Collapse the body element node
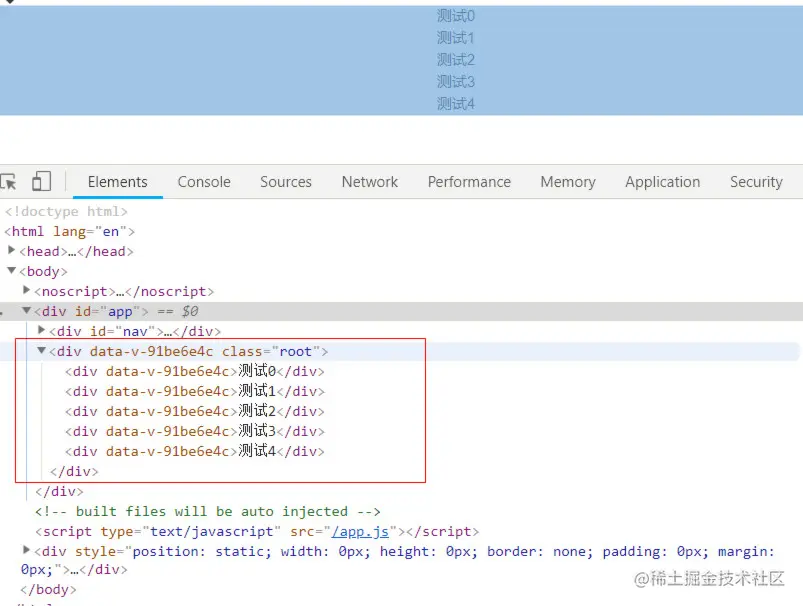 point(11,270)
